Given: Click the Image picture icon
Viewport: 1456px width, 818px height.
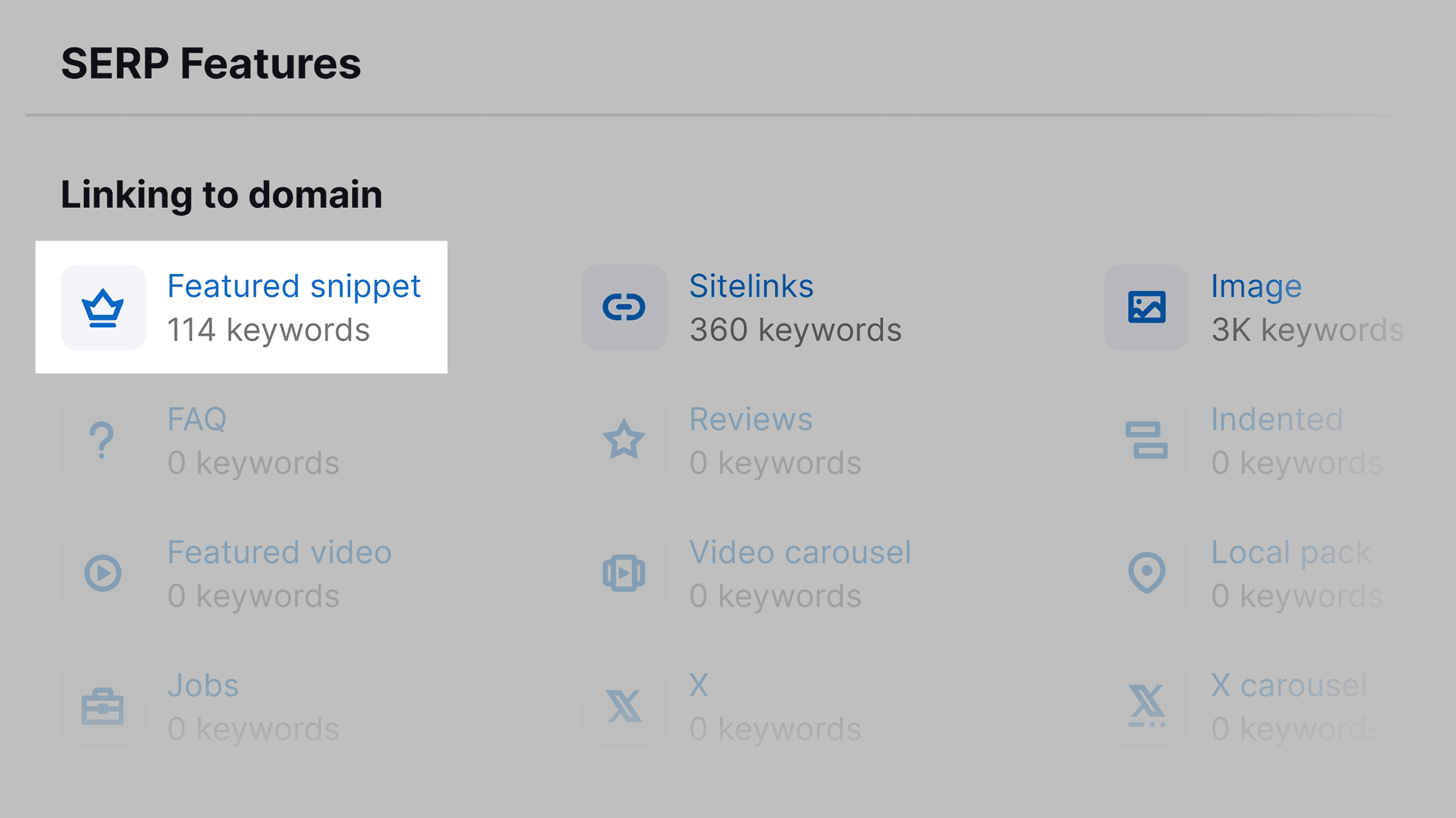Looking at the screenshot, I should click(x=1146, y=307).
